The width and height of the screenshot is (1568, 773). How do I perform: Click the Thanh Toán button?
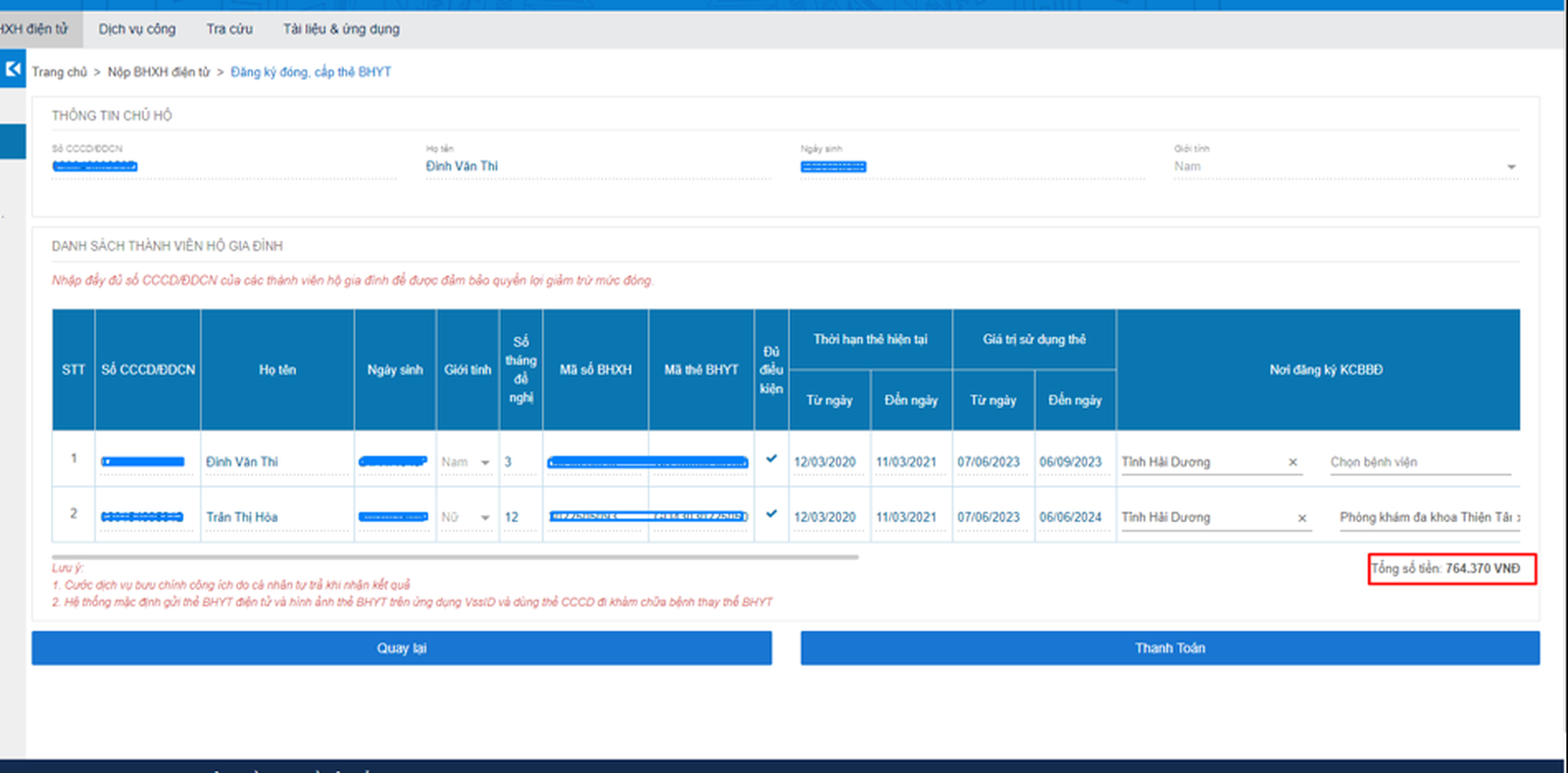pyautogui.click(x=1169, y=649)
